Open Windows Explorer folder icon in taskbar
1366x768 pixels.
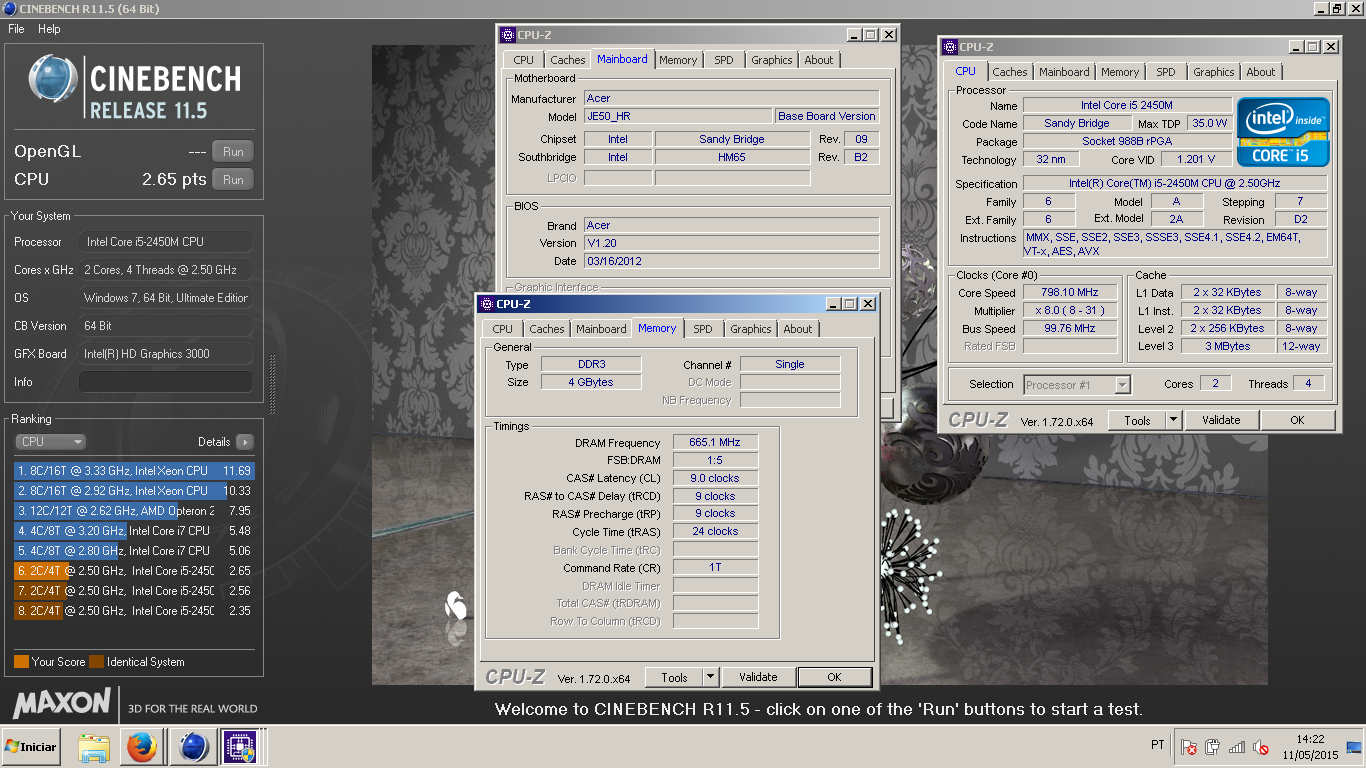click(94, 747)
